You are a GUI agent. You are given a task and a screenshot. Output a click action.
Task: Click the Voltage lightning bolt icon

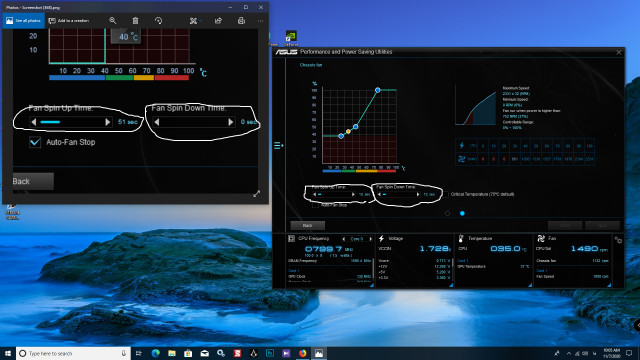pyautogui.click(x=381, y=238)
